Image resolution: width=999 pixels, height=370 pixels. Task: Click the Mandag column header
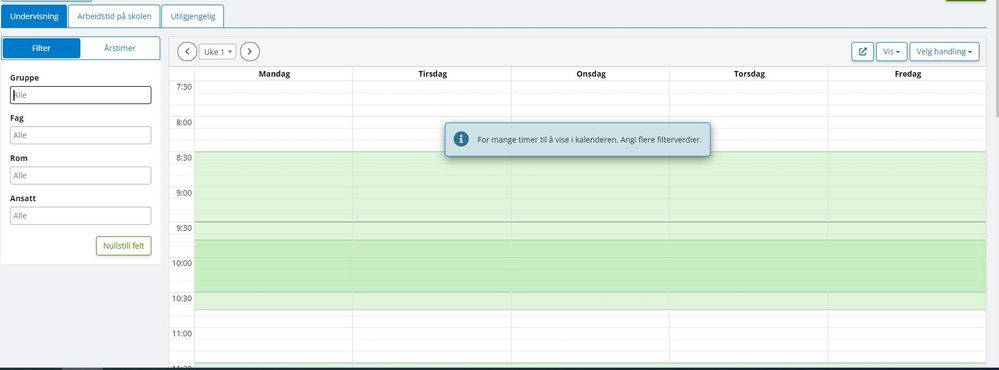(274, 74)
